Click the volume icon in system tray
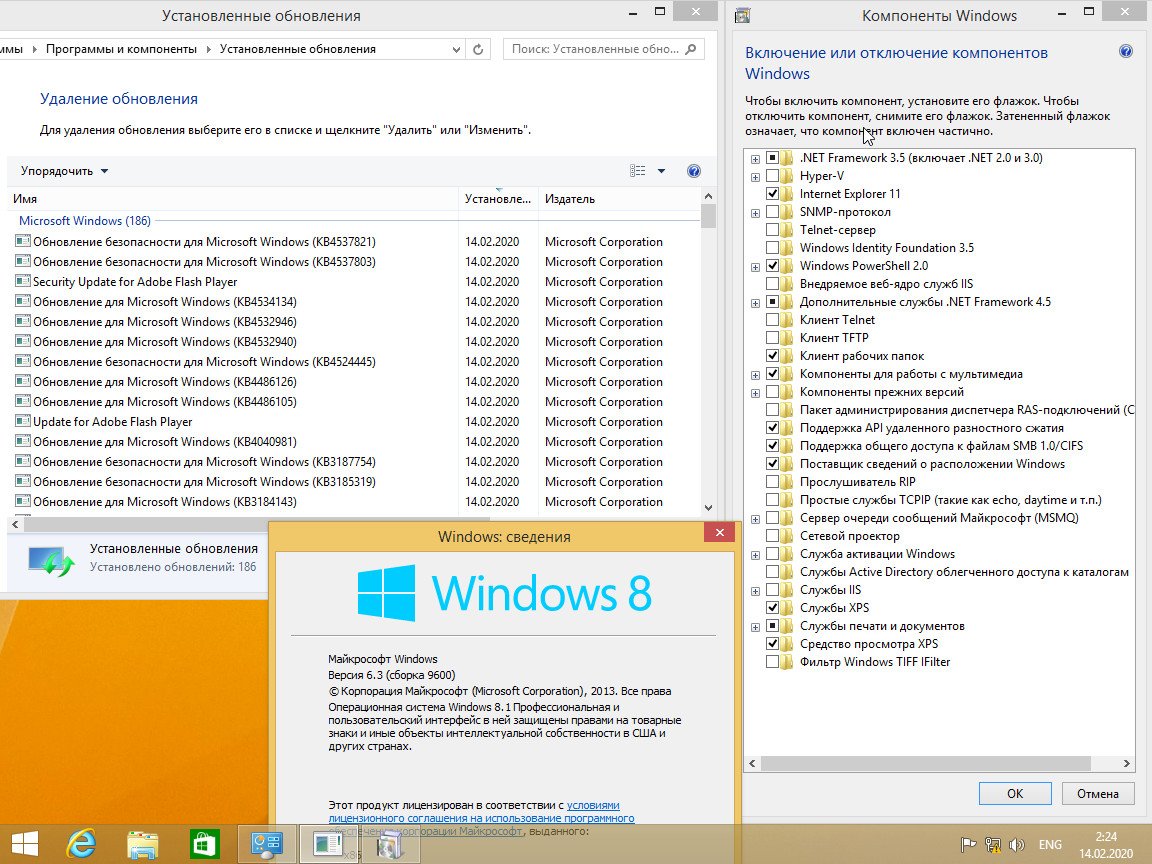The image size is (1152, 864). pyautogui.click(x=1018, y=845)
